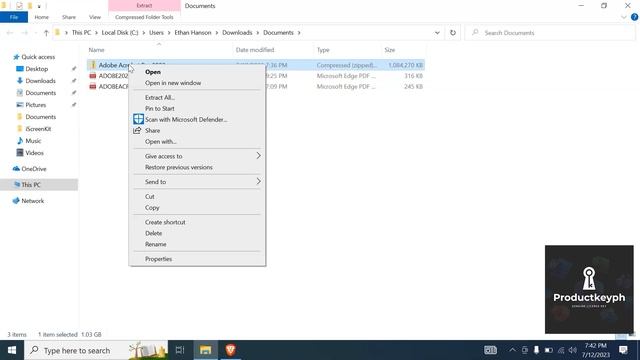This screenshot has width=640, height=360.
Task: Switch to the Home ribbon tab
Action: pyautogui.click(x=41, y=17)
